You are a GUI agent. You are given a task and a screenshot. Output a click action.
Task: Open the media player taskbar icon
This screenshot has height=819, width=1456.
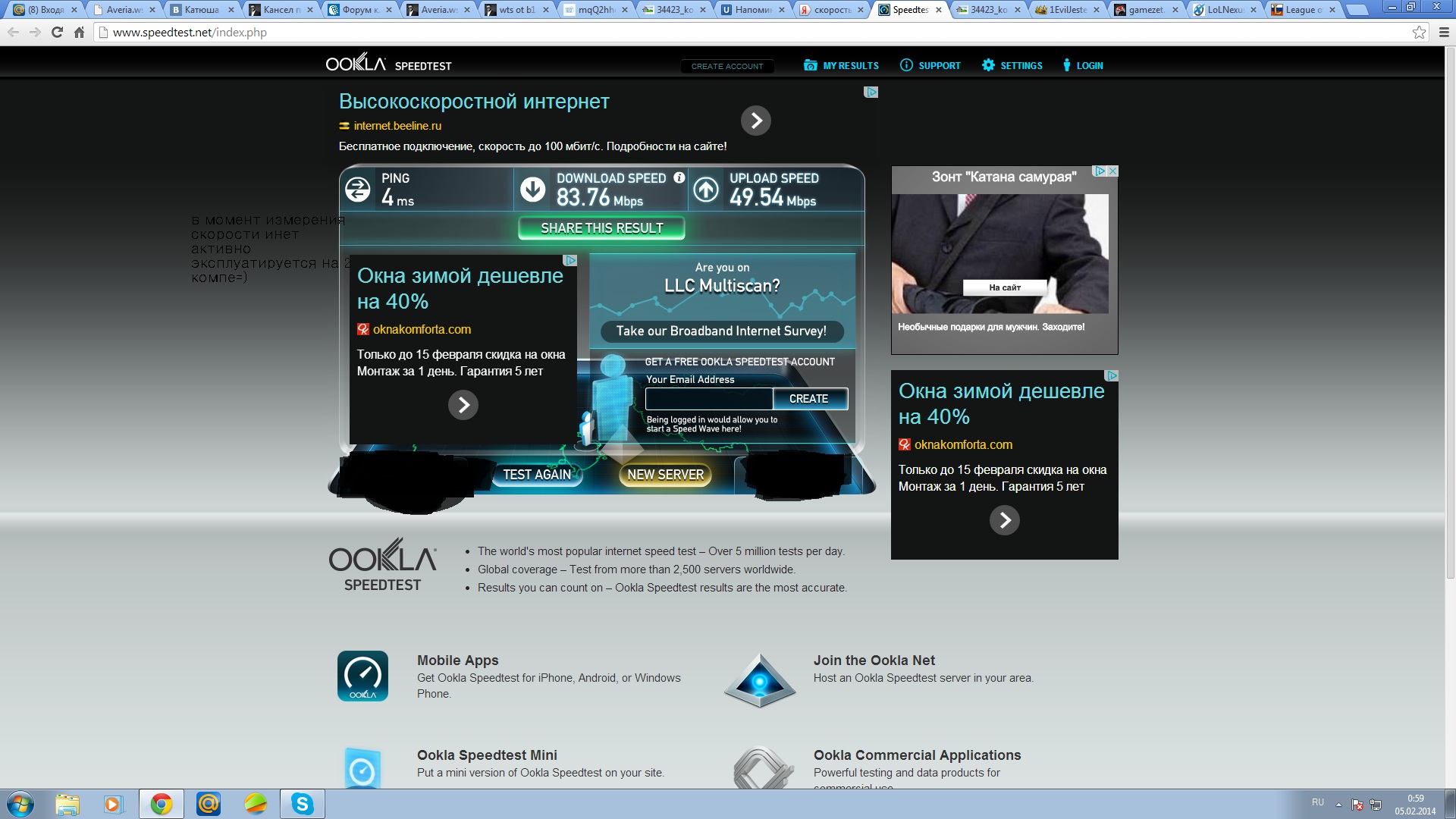coord(113,804)
